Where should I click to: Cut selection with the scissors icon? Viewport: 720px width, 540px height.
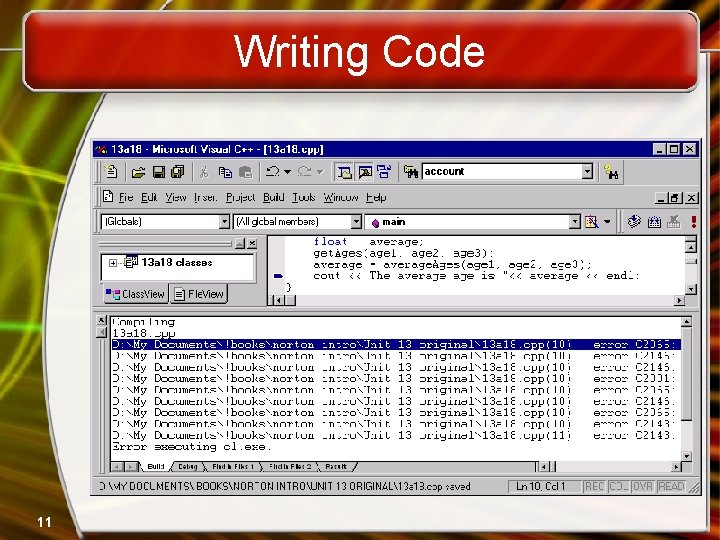point(204,172)
